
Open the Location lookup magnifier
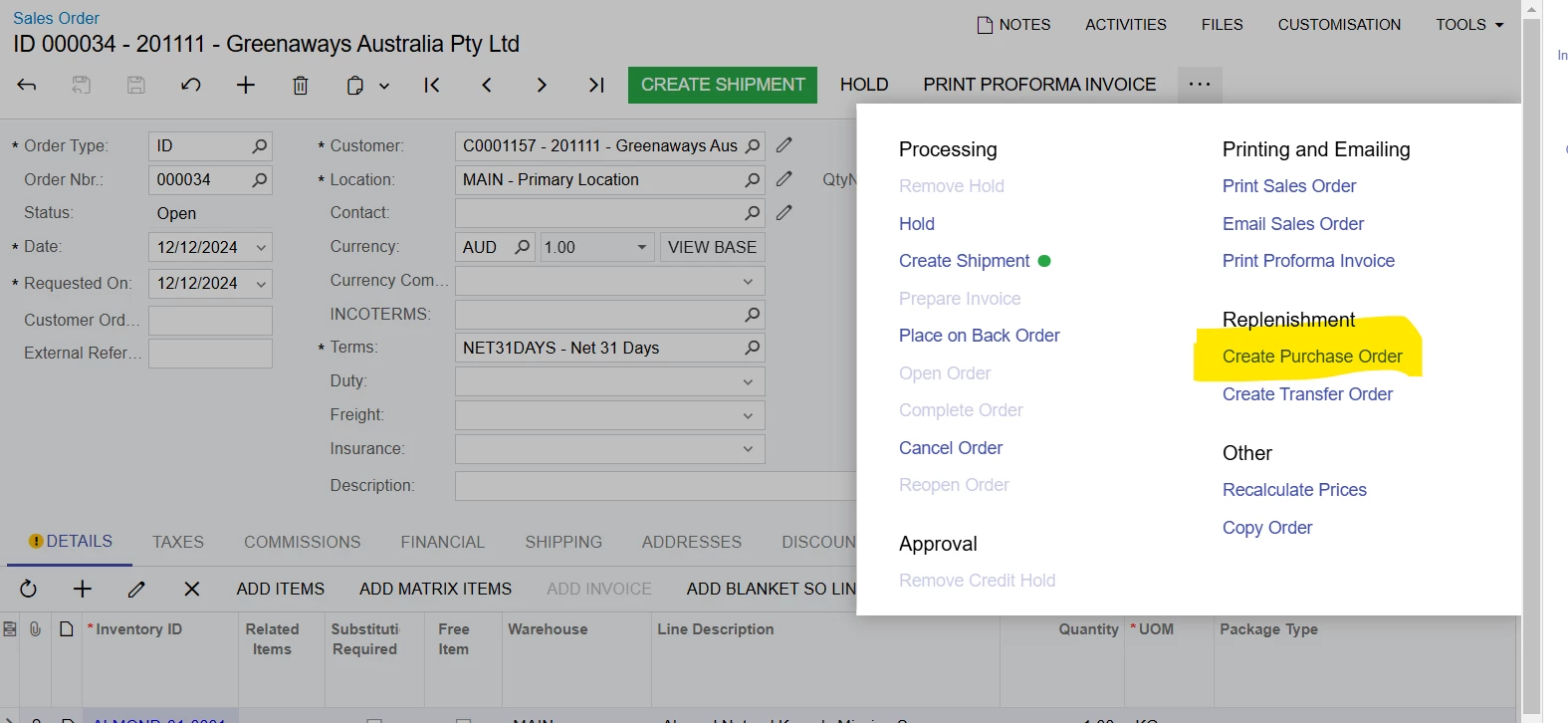pos(753,180)
